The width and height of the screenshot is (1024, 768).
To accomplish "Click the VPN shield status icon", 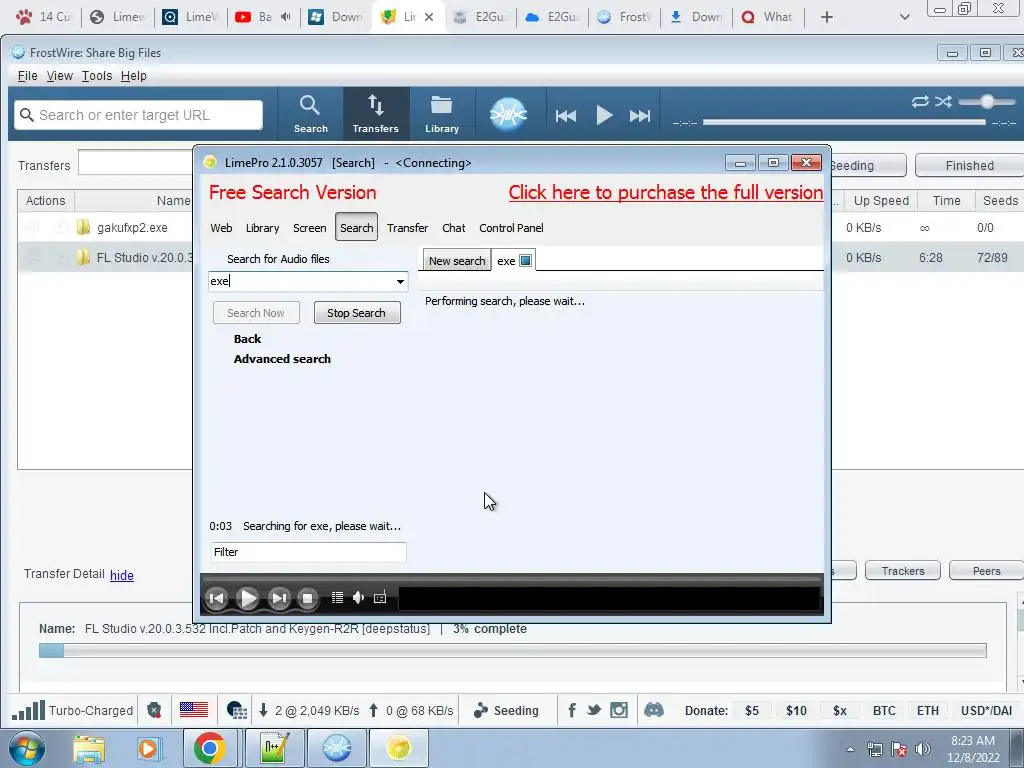I will [154, 710].
